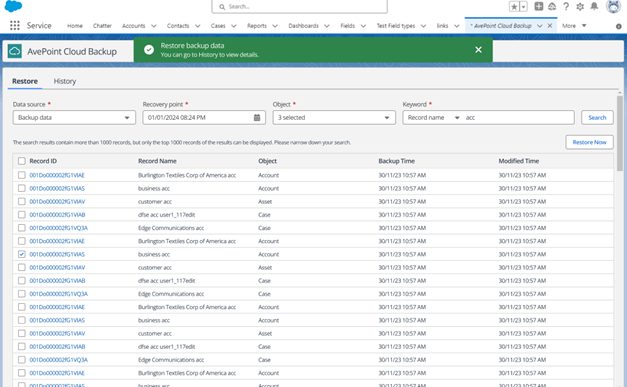
Task: Switch to the History tab
Action: (x=65, y=81)
